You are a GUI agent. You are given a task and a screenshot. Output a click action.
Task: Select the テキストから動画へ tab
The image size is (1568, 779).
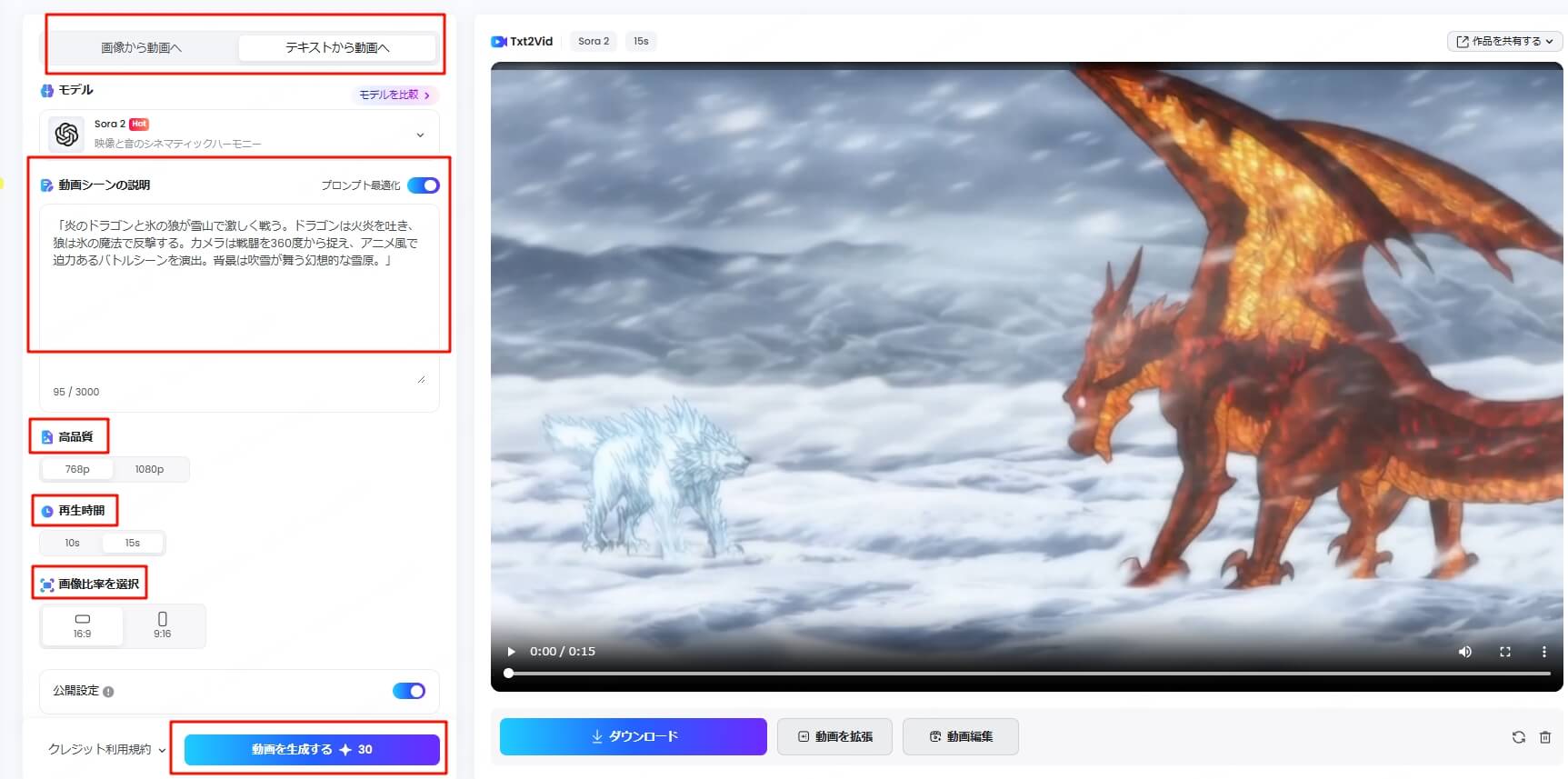coord(337,47)
